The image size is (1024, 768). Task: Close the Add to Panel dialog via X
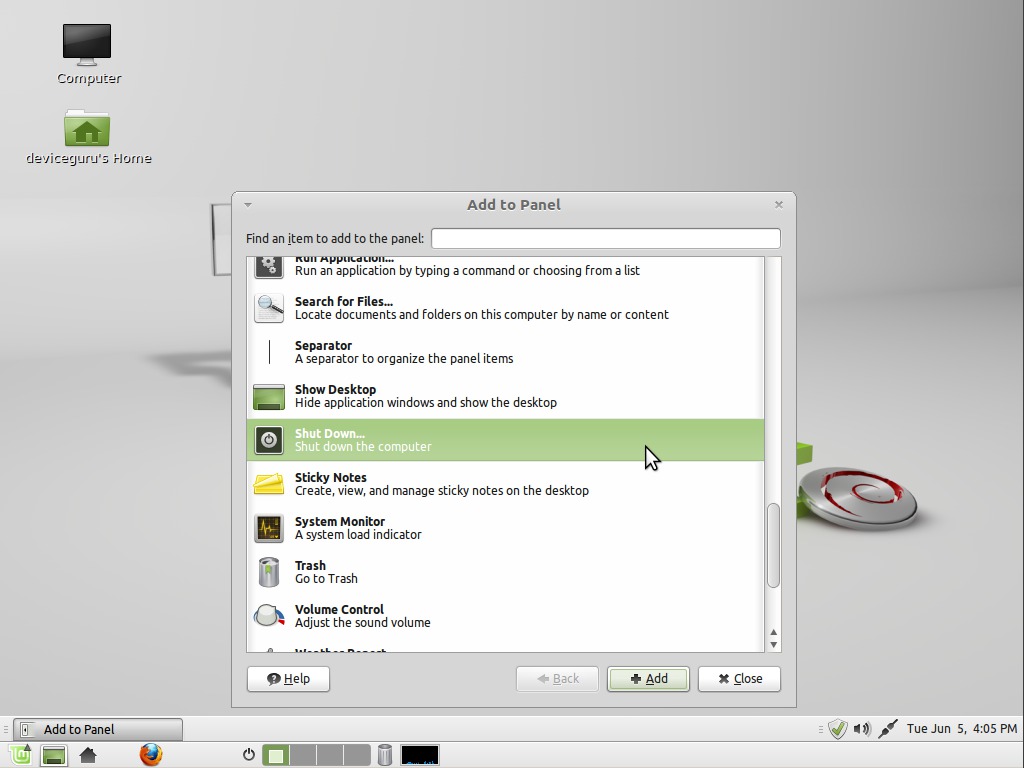coord(778,204)
